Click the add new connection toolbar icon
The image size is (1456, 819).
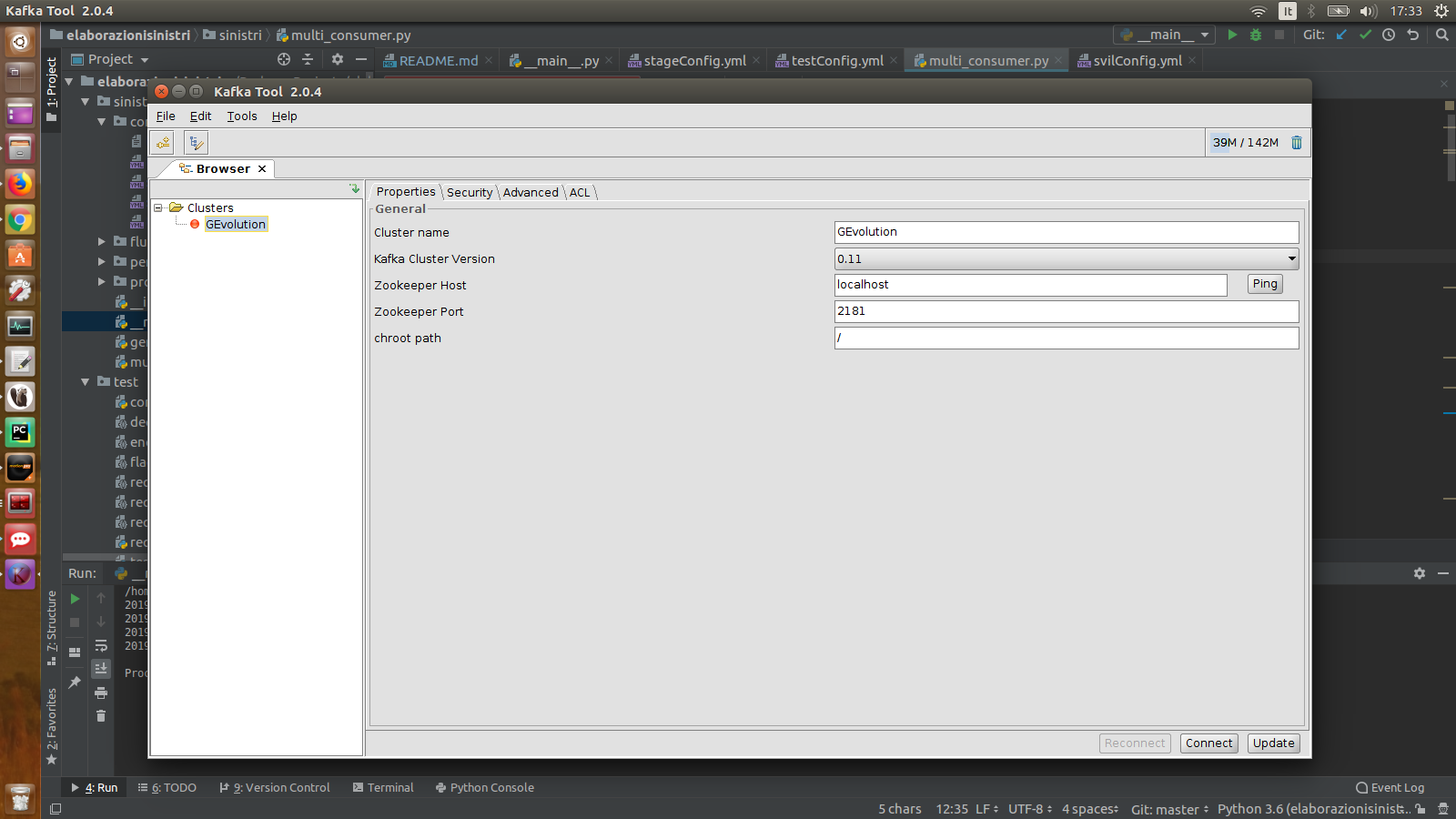pos(163,143)
